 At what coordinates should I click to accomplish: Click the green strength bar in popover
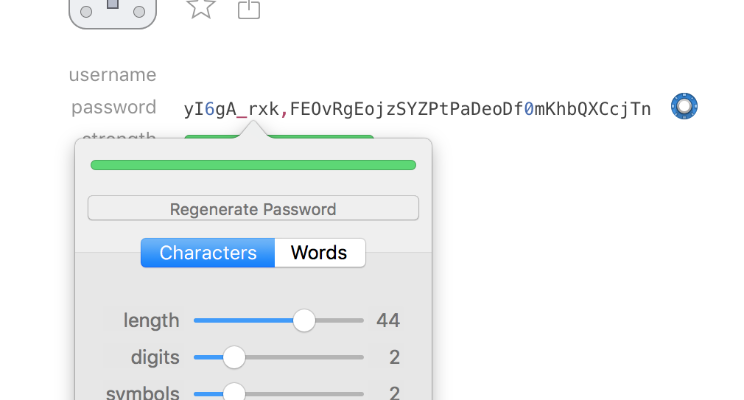pos(253,165)
